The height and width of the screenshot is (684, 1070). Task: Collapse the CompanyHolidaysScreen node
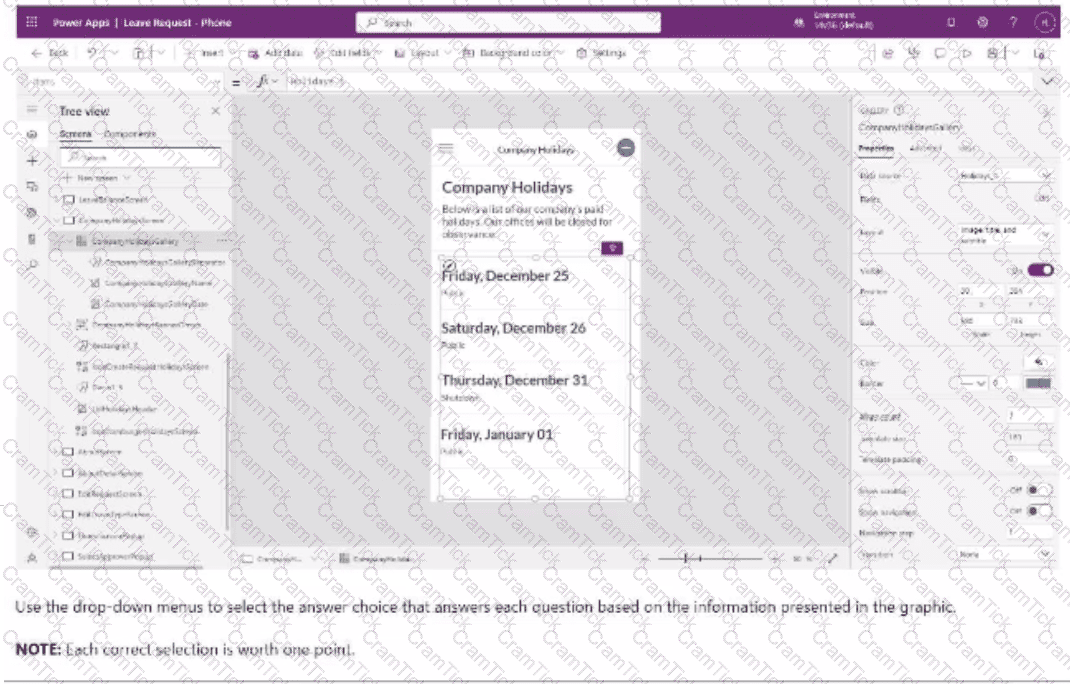[x=57, y=220]
